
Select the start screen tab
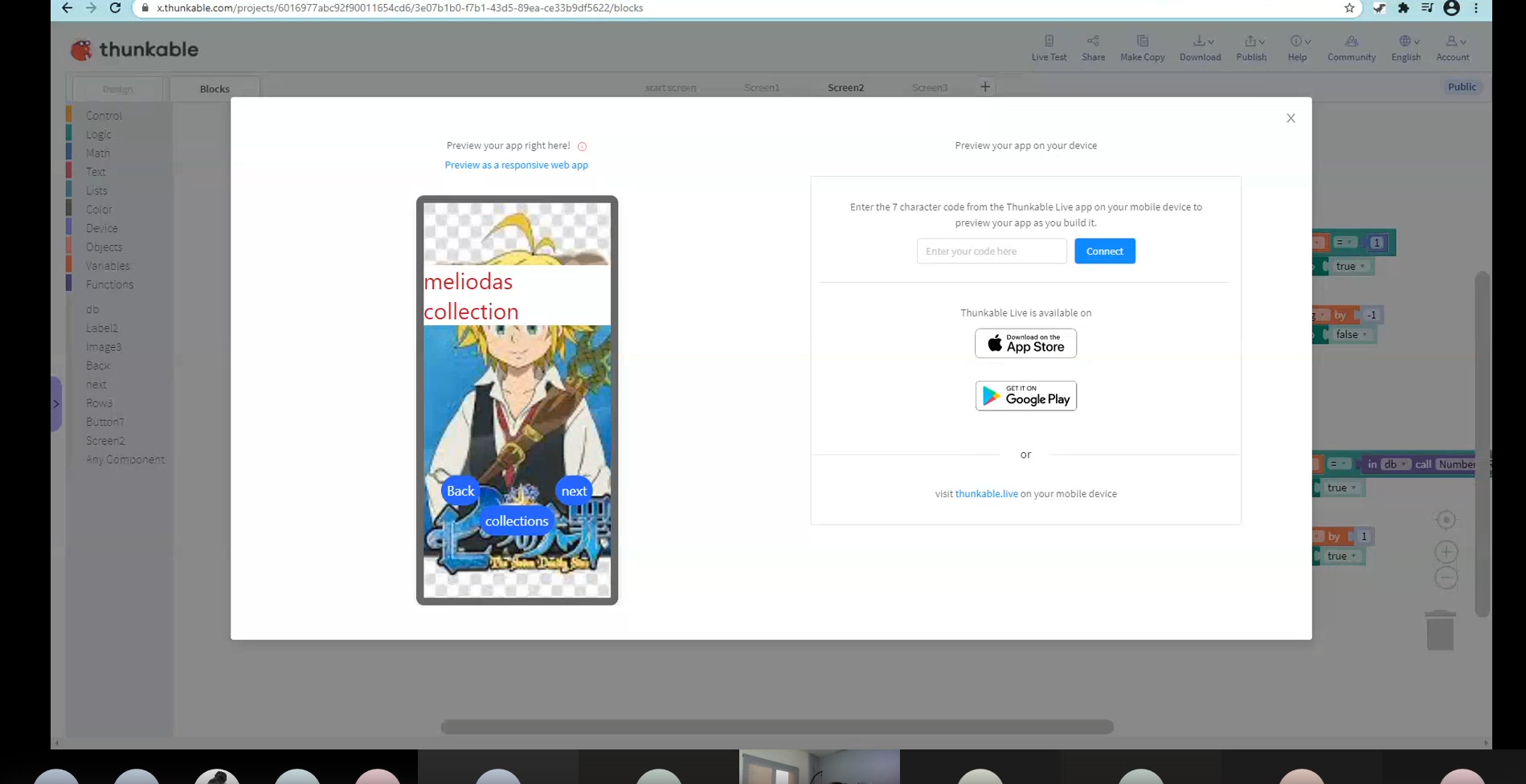click(670, 88)
